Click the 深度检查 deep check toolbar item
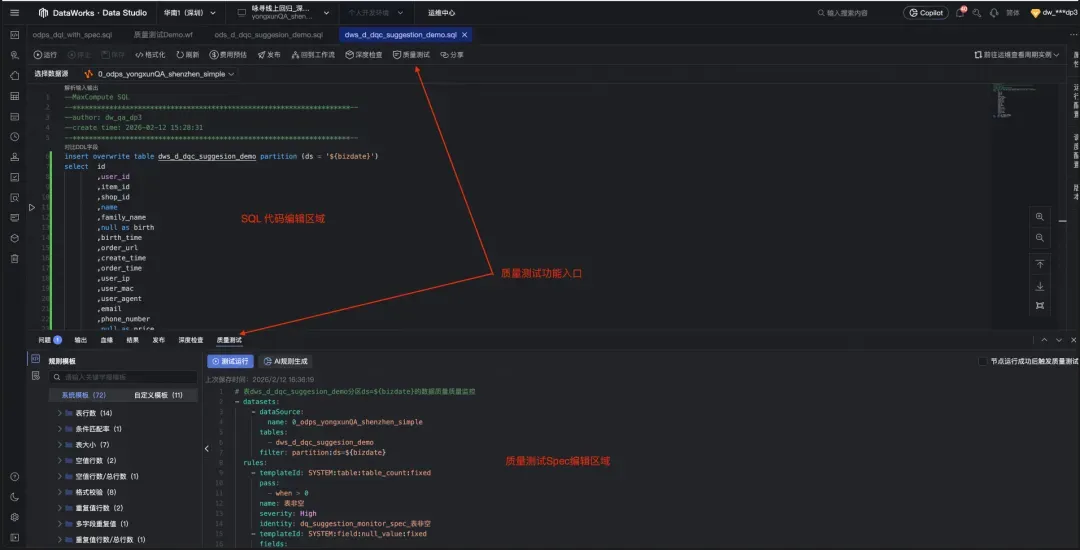1080x550 pixels. tap(364, 55)
